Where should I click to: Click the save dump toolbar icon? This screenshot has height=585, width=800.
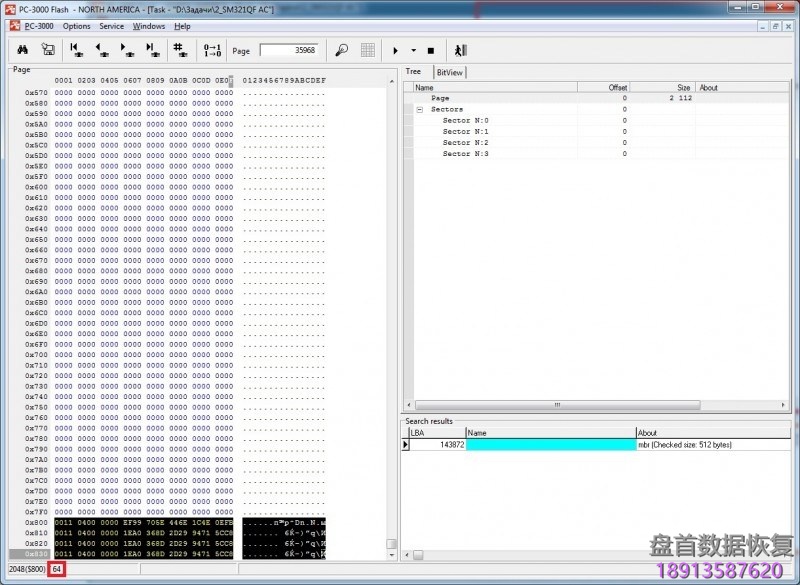coord(47,50)
